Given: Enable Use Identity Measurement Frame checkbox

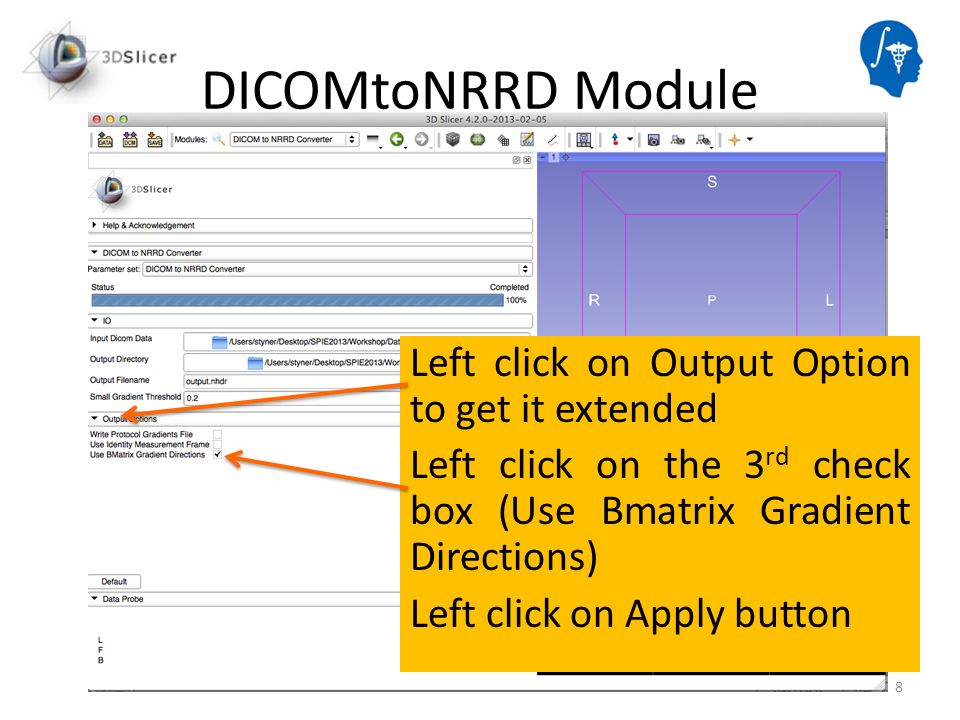Looking at the screenshot, I should pos(217,444).
